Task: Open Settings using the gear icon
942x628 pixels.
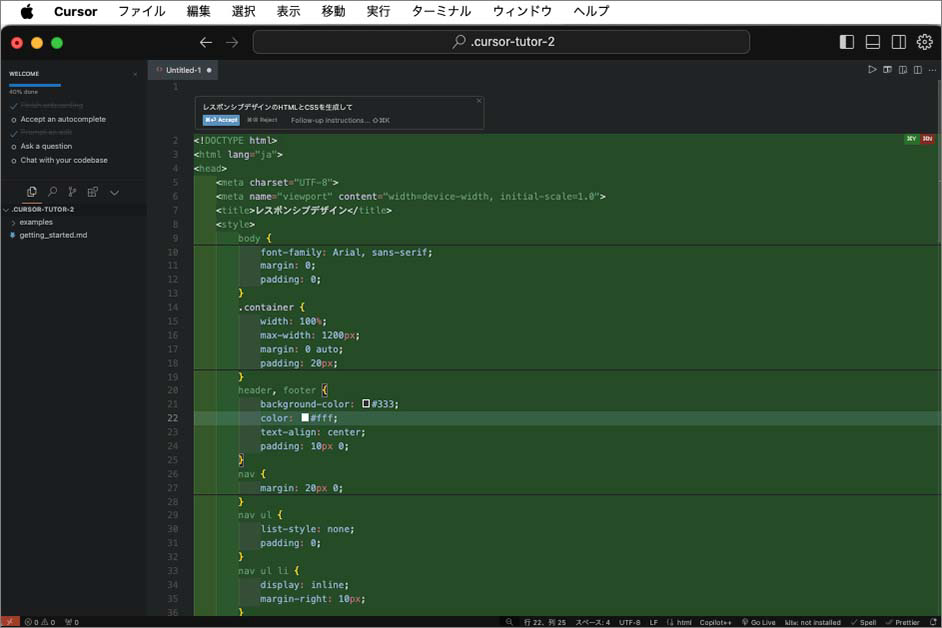Action: coord(925,42)
